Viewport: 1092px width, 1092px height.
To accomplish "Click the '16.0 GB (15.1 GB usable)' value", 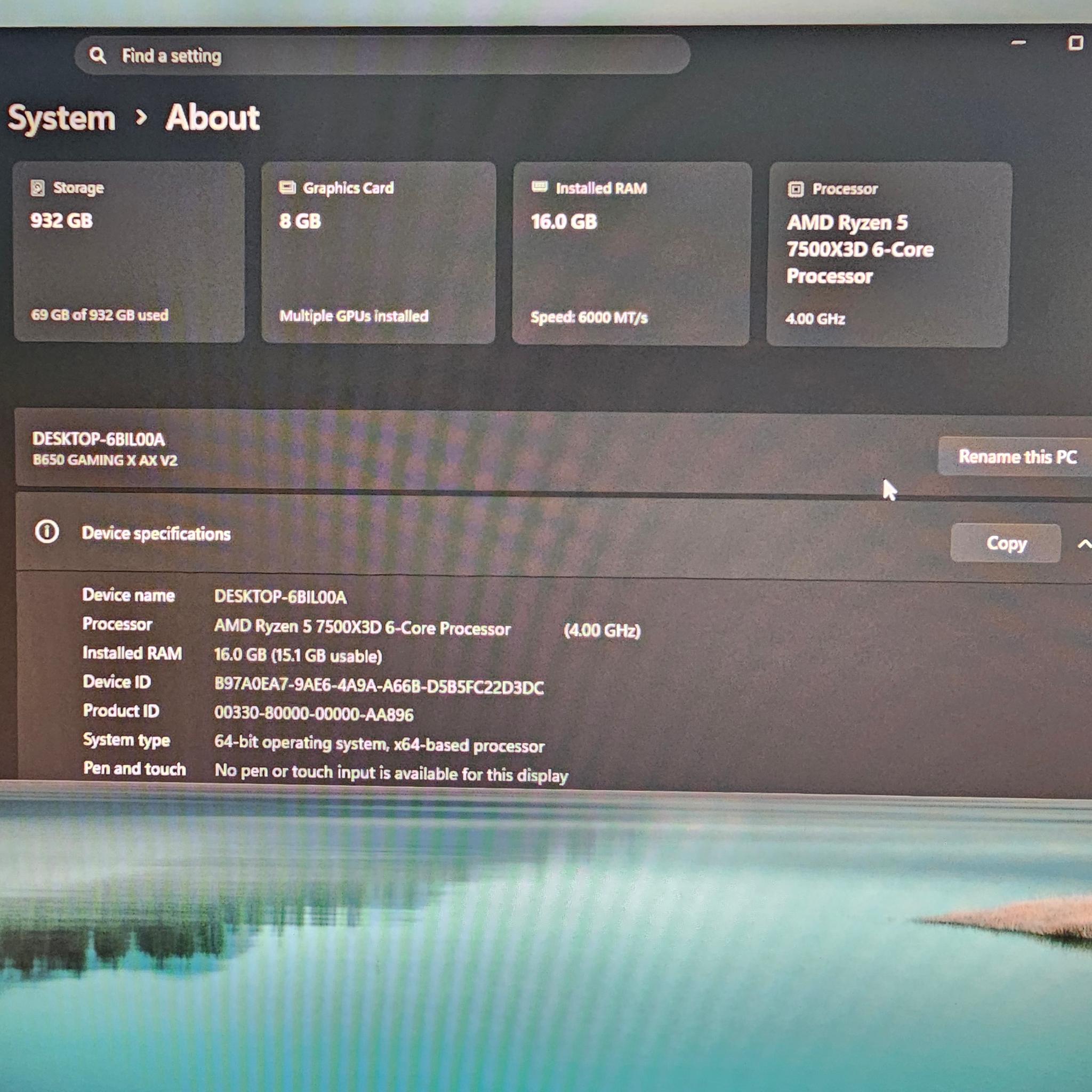I will click(298, 656).
